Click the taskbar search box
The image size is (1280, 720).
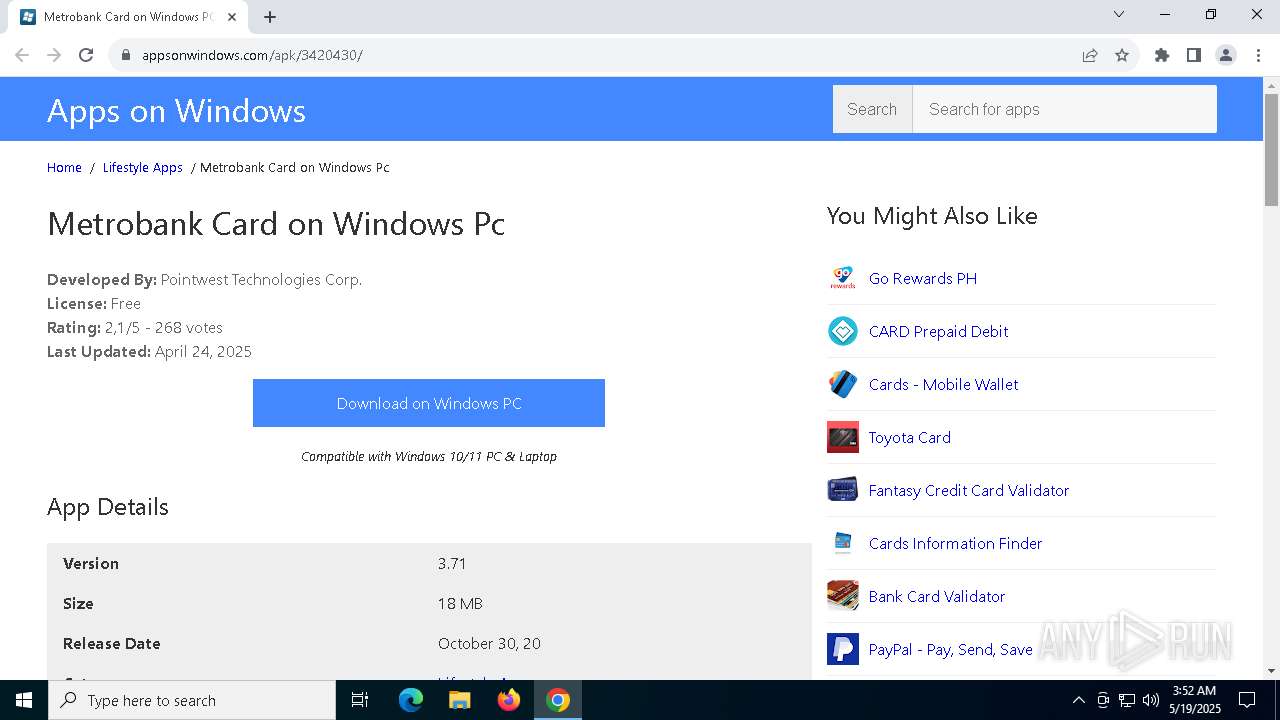[192, 700]
